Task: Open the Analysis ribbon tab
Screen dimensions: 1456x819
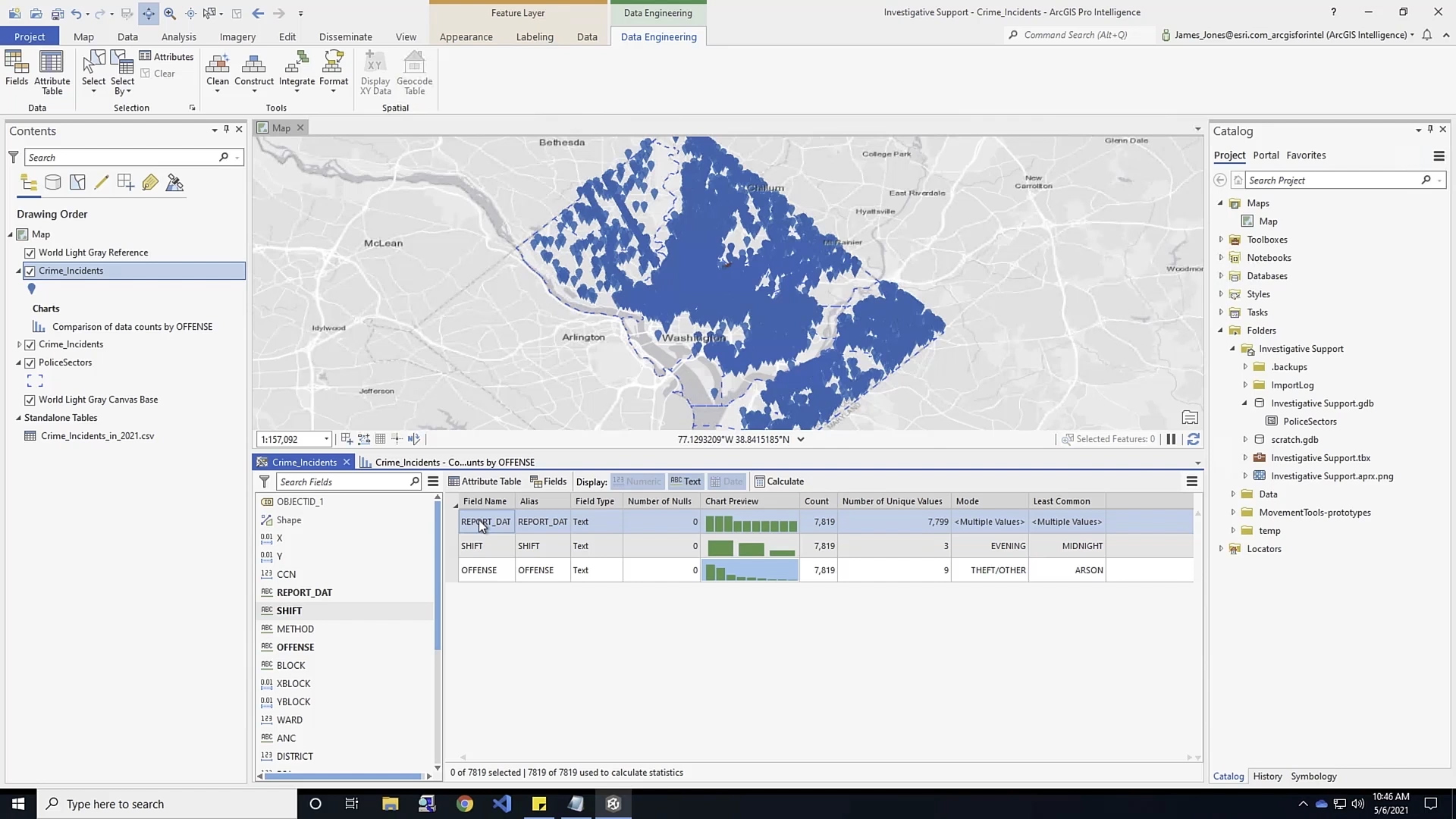Action: 178,36
